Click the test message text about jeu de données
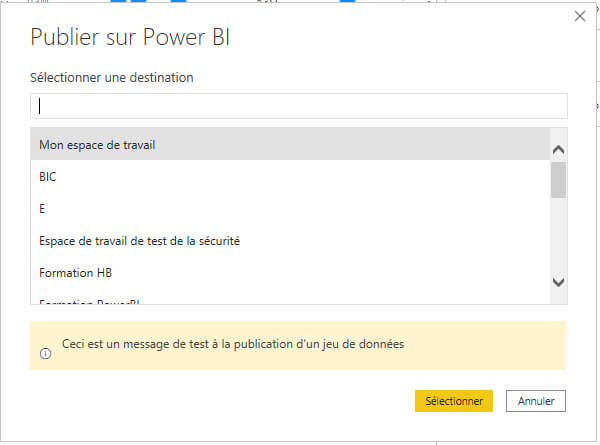The image size is (600, 445). (x=233, y=344)
